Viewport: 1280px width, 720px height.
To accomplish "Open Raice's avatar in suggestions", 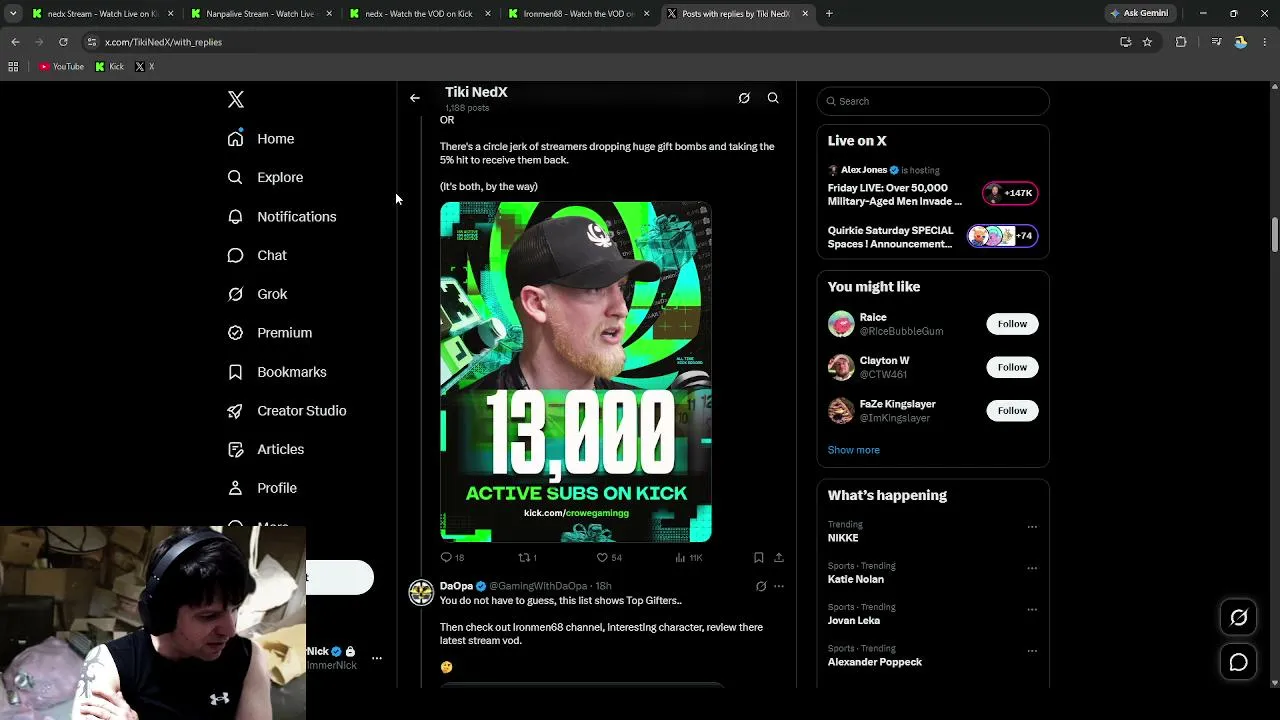I will click(x=841, y=324).
